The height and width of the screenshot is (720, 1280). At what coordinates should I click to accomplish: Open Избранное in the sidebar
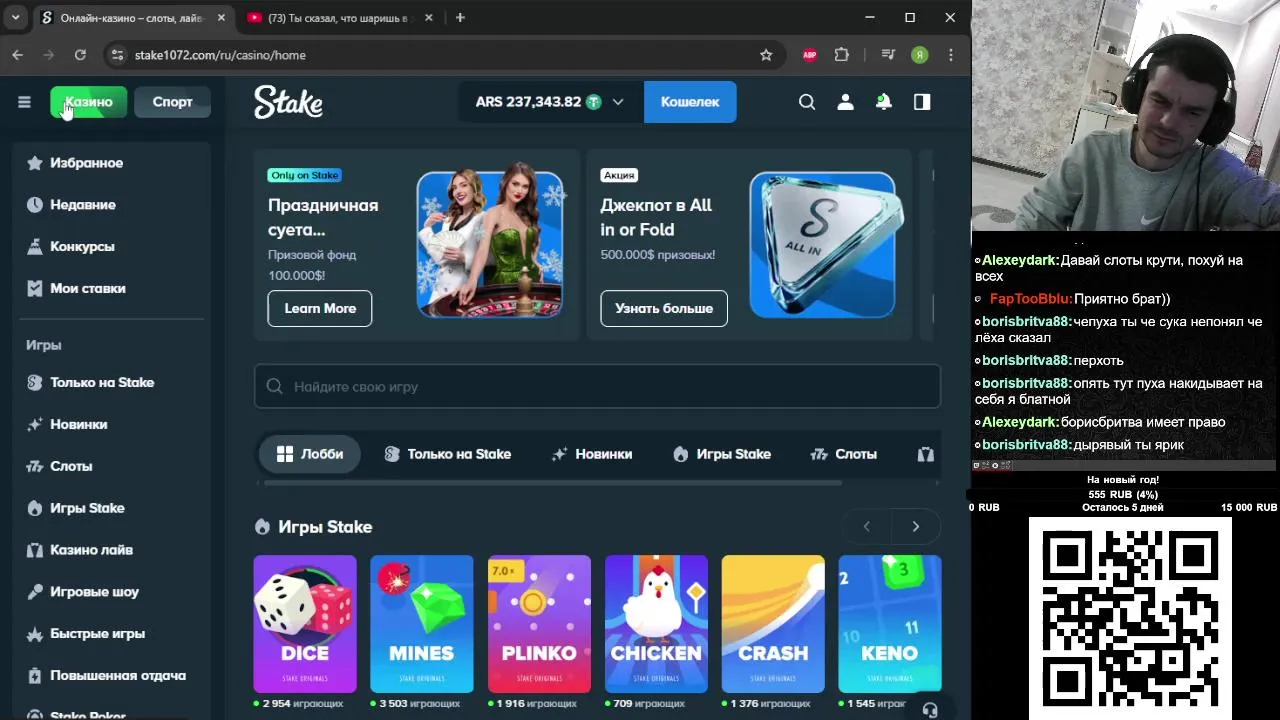(x=112, y=163)
